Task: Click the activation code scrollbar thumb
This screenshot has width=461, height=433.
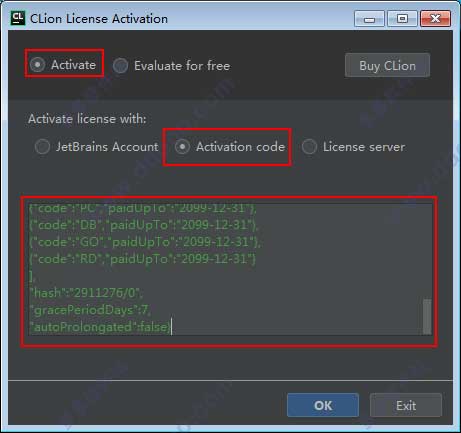Action: tap(427, 316)
